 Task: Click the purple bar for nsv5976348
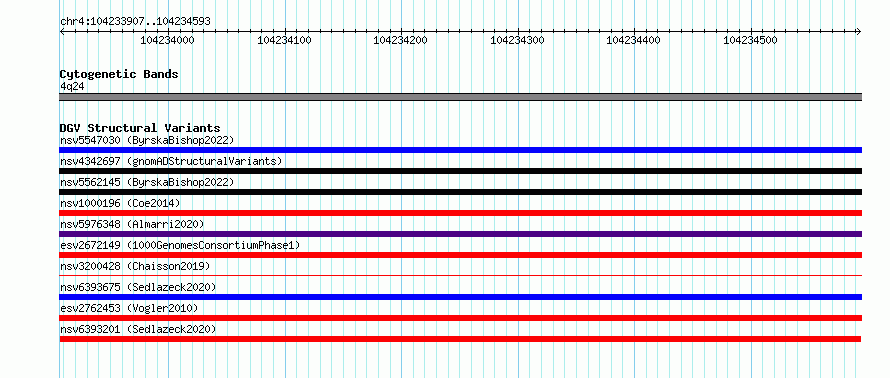(460, 234)
